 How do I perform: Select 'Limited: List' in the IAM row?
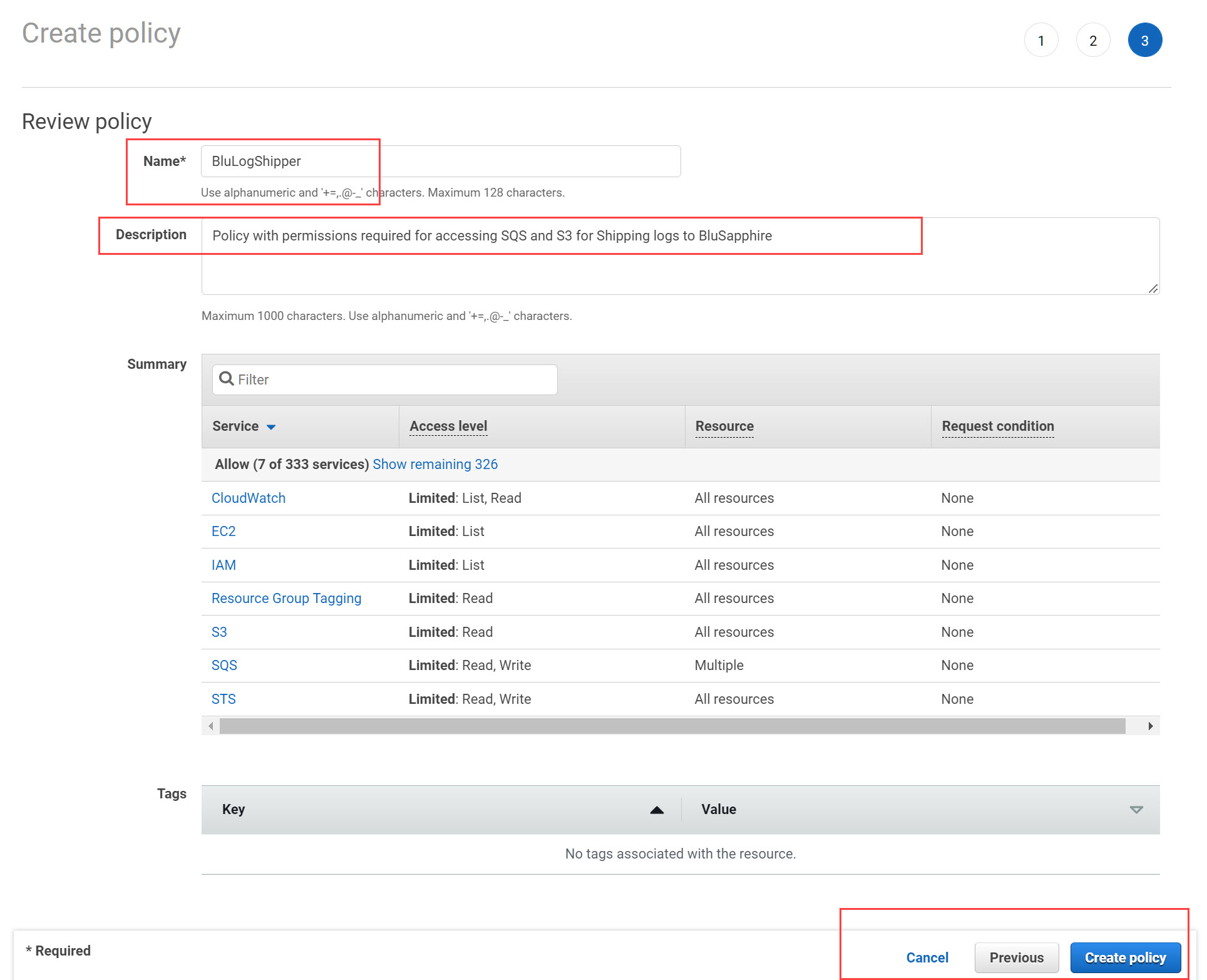tap(446, 565)
